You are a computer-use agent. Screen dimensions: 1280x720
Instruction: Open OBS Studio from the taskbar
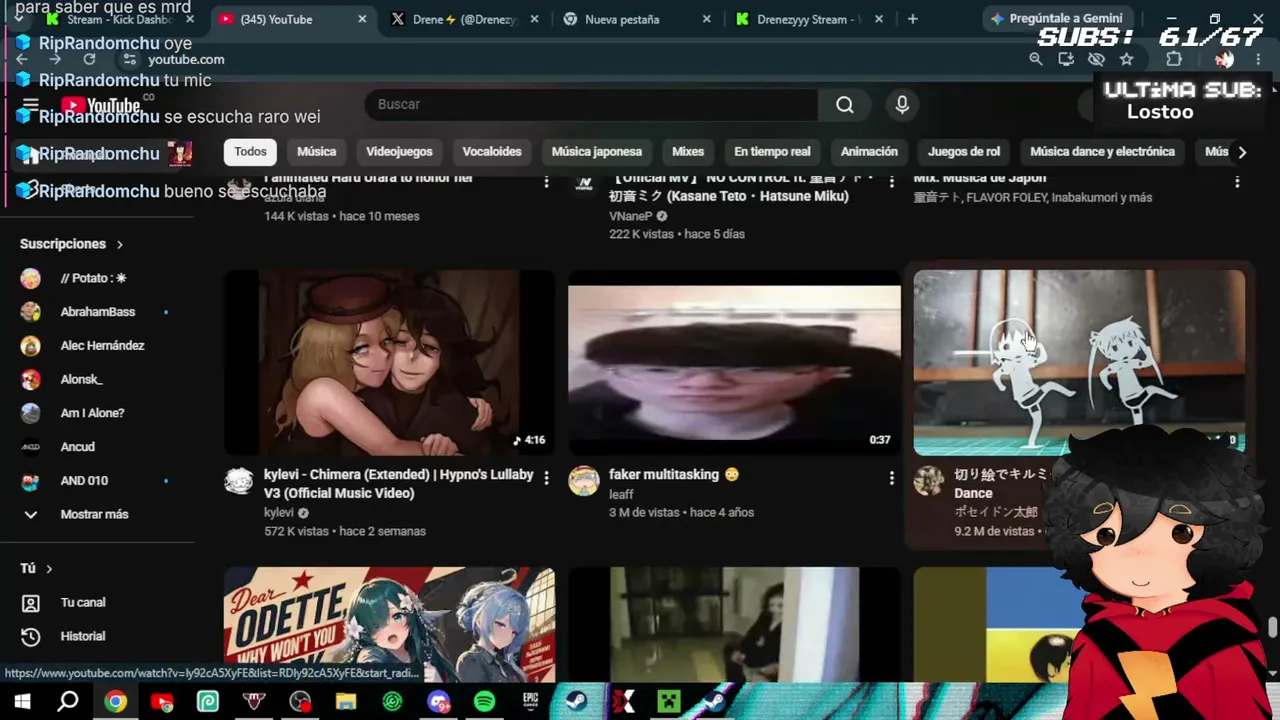coord(300,702)
